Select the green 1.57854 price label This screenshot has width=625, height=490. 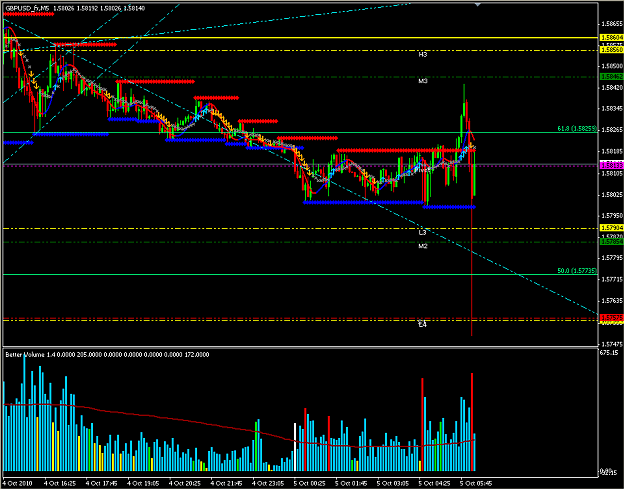click(612, 242)
